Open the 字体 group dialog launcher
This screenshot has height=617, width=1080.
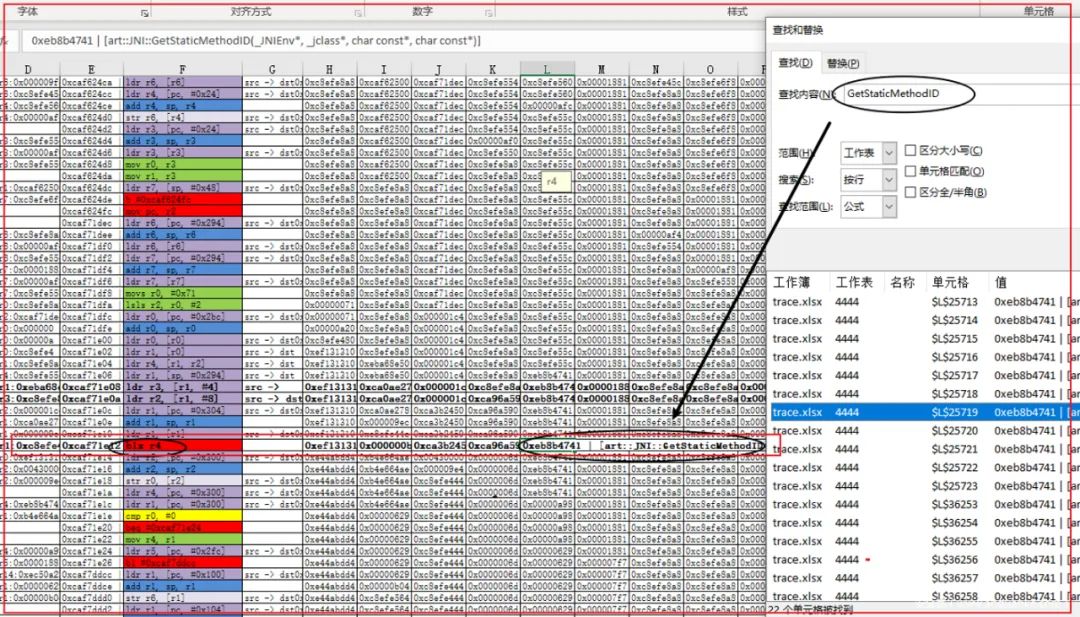tap(145, 13)
